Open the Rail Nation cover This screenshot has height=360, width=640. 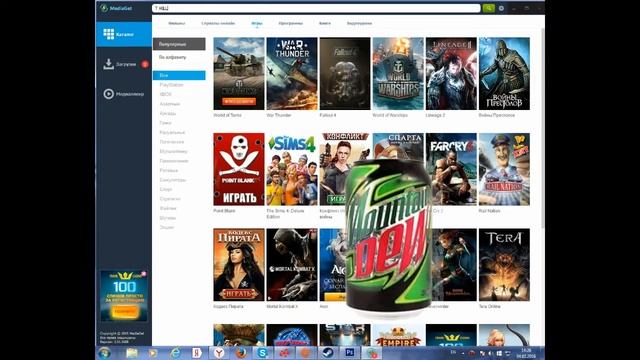coord(504,169)
